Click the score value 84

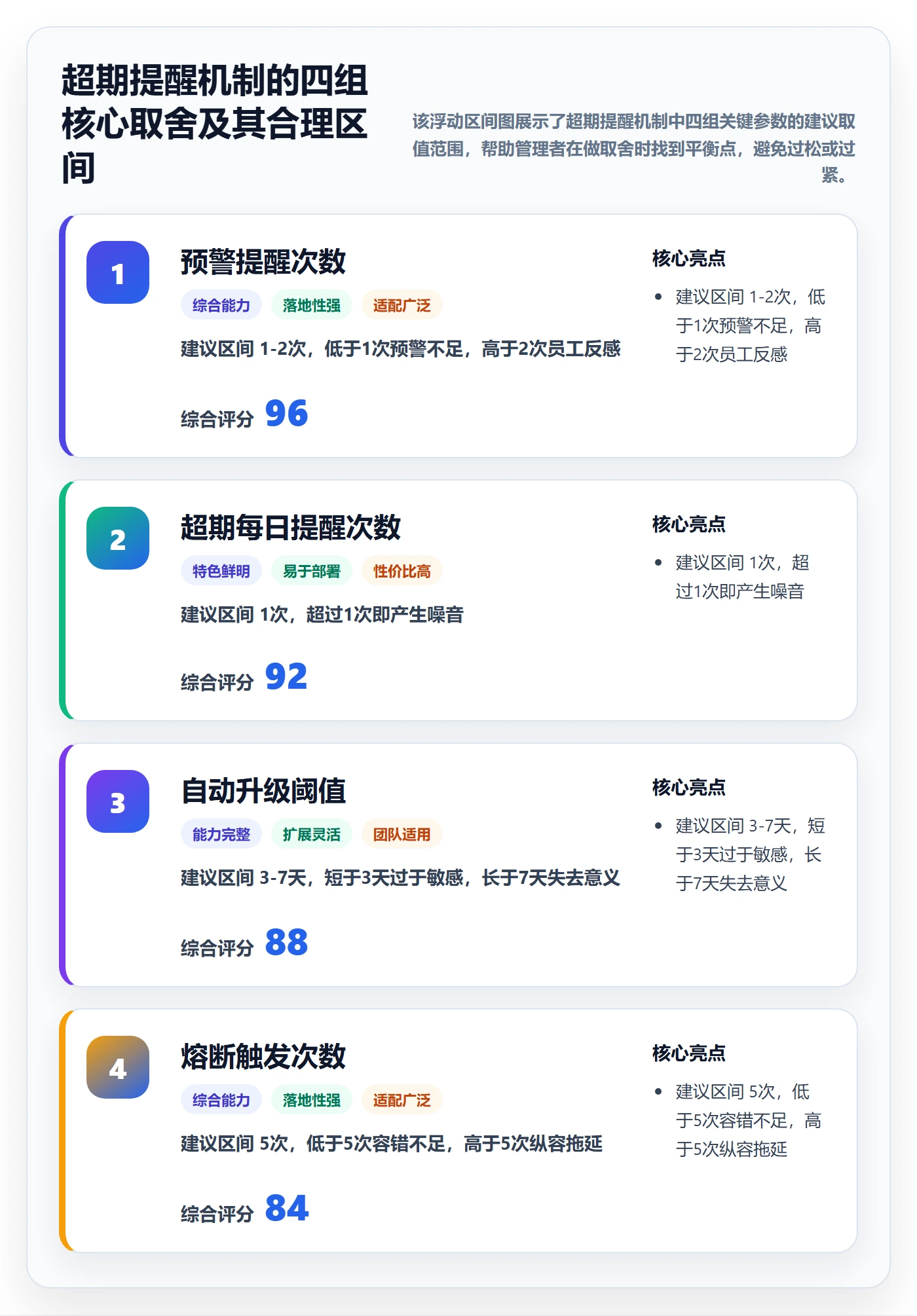click(286, 1209)
